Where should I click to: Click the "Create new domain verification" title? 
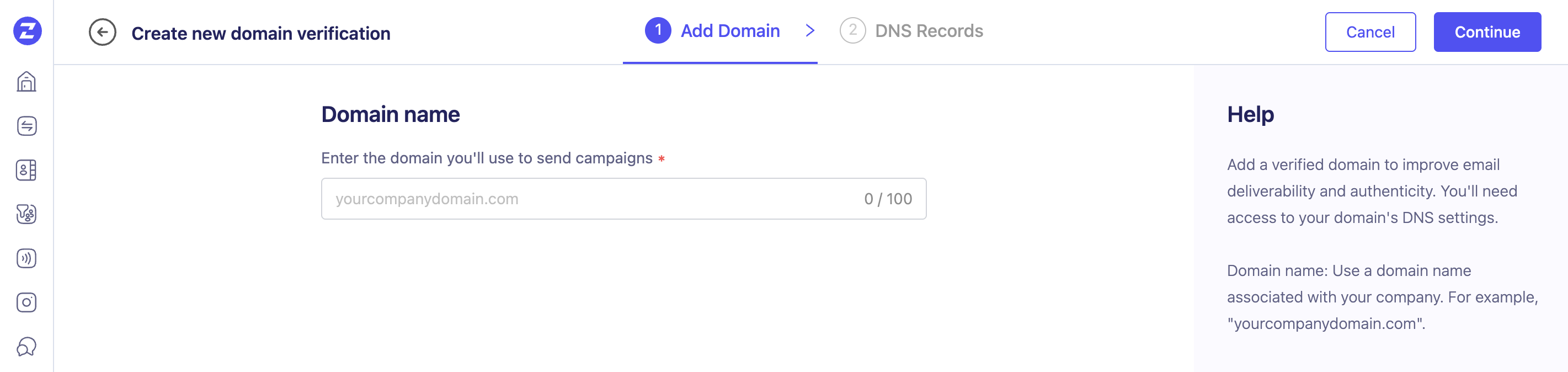click(260, 34)
